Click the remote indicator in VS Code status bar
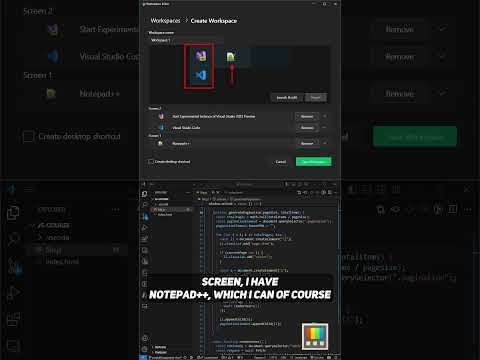 (x=143, y=357)
